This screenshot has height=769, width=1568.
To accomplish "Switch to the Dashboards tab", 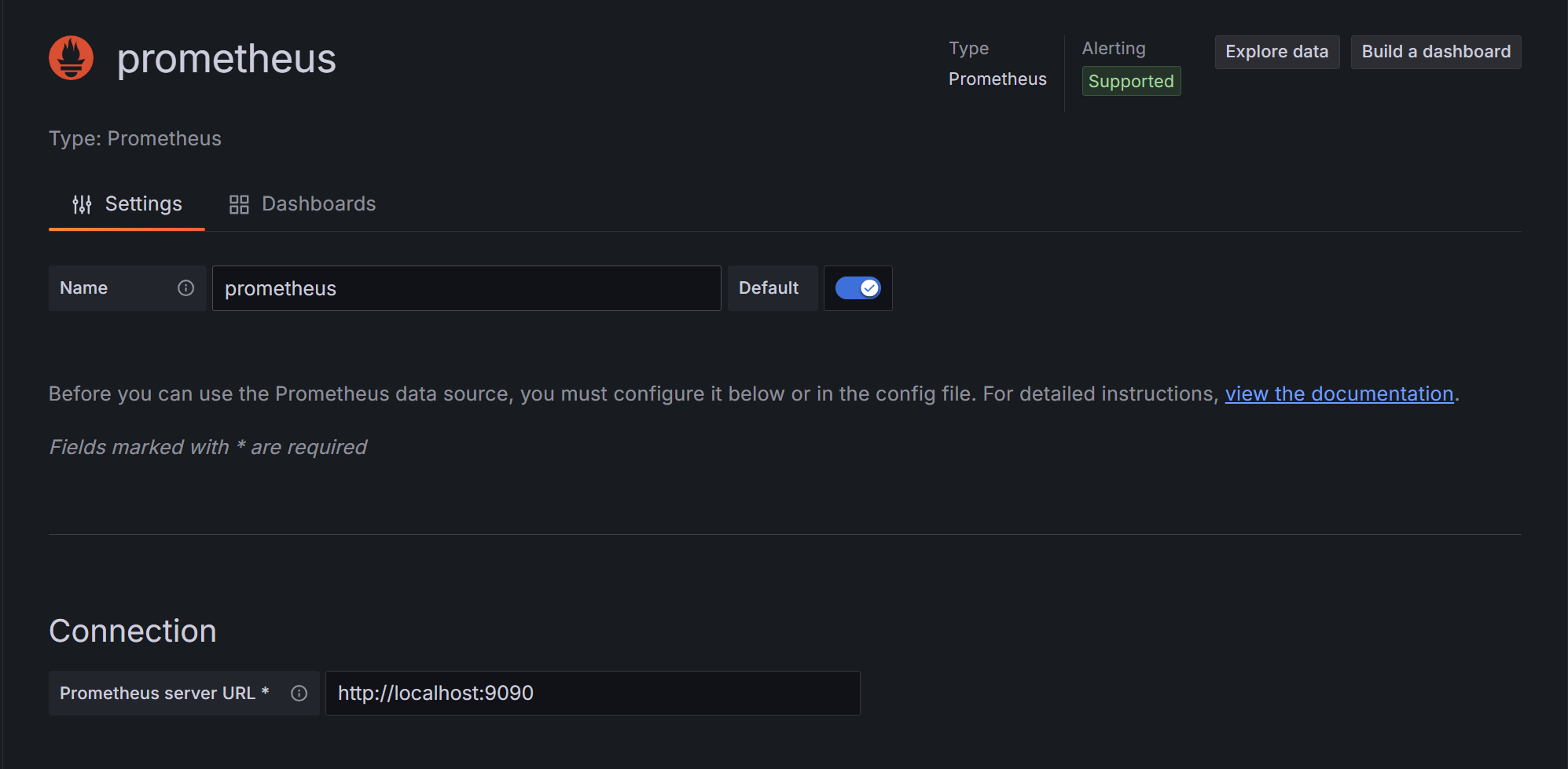I will tap(302, 204).
